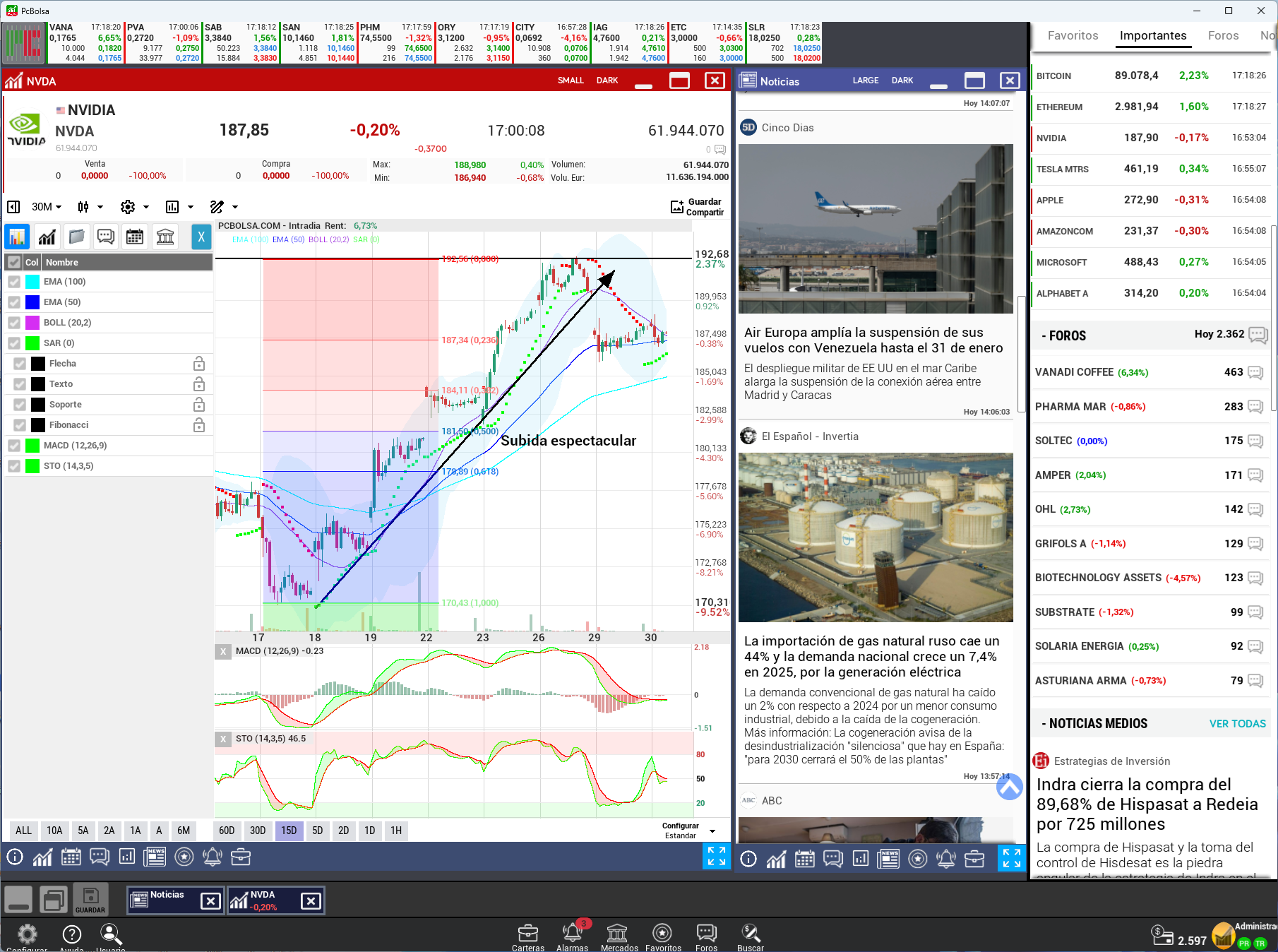The height and width of the screenshot is (952, 1278).
Task: Toggle the Fibonacci drawing checkbox
Action: (x=20, y=425)
